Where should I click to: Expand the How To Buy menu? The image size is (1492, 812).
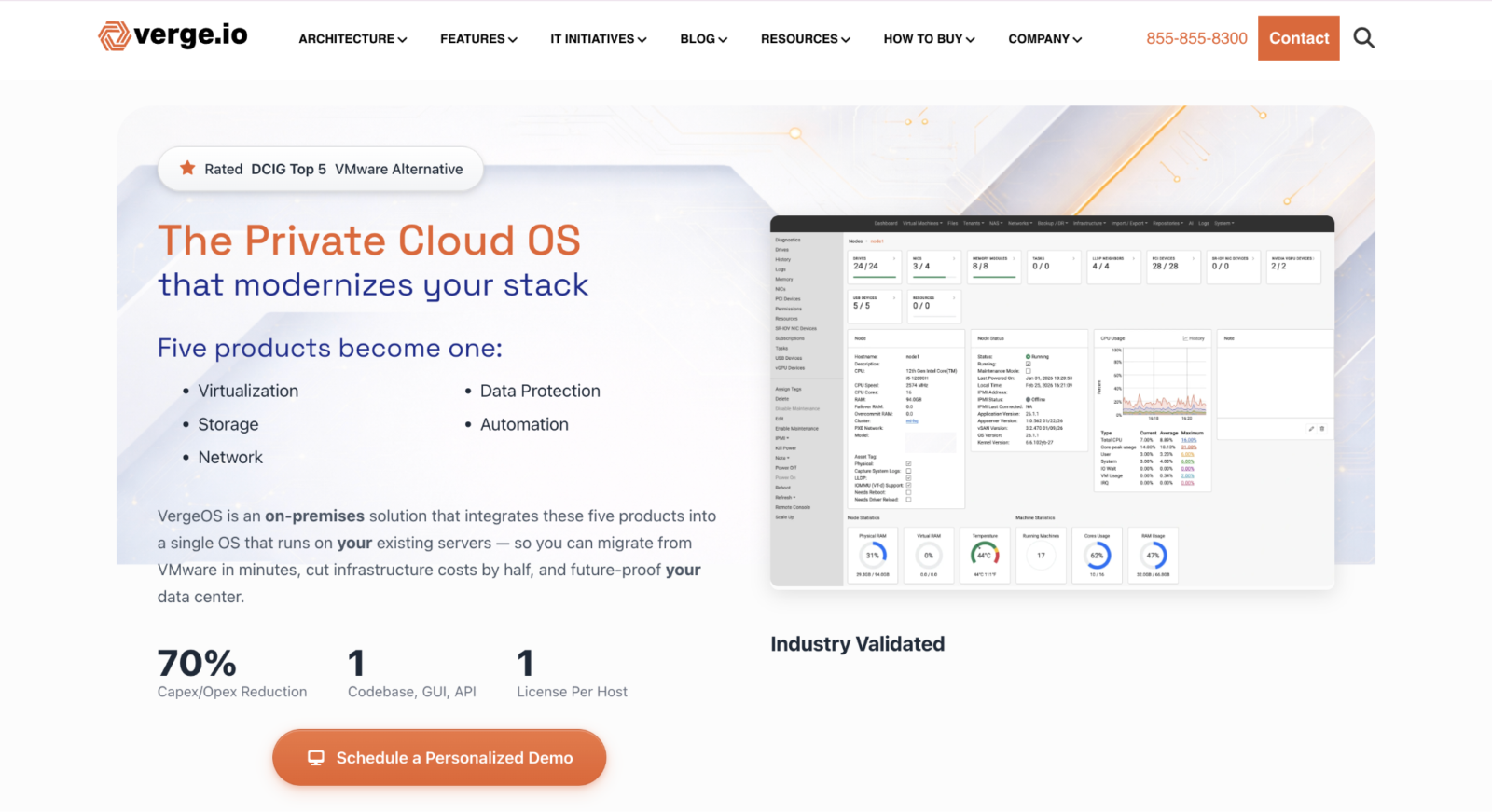(x=929, y=39)
